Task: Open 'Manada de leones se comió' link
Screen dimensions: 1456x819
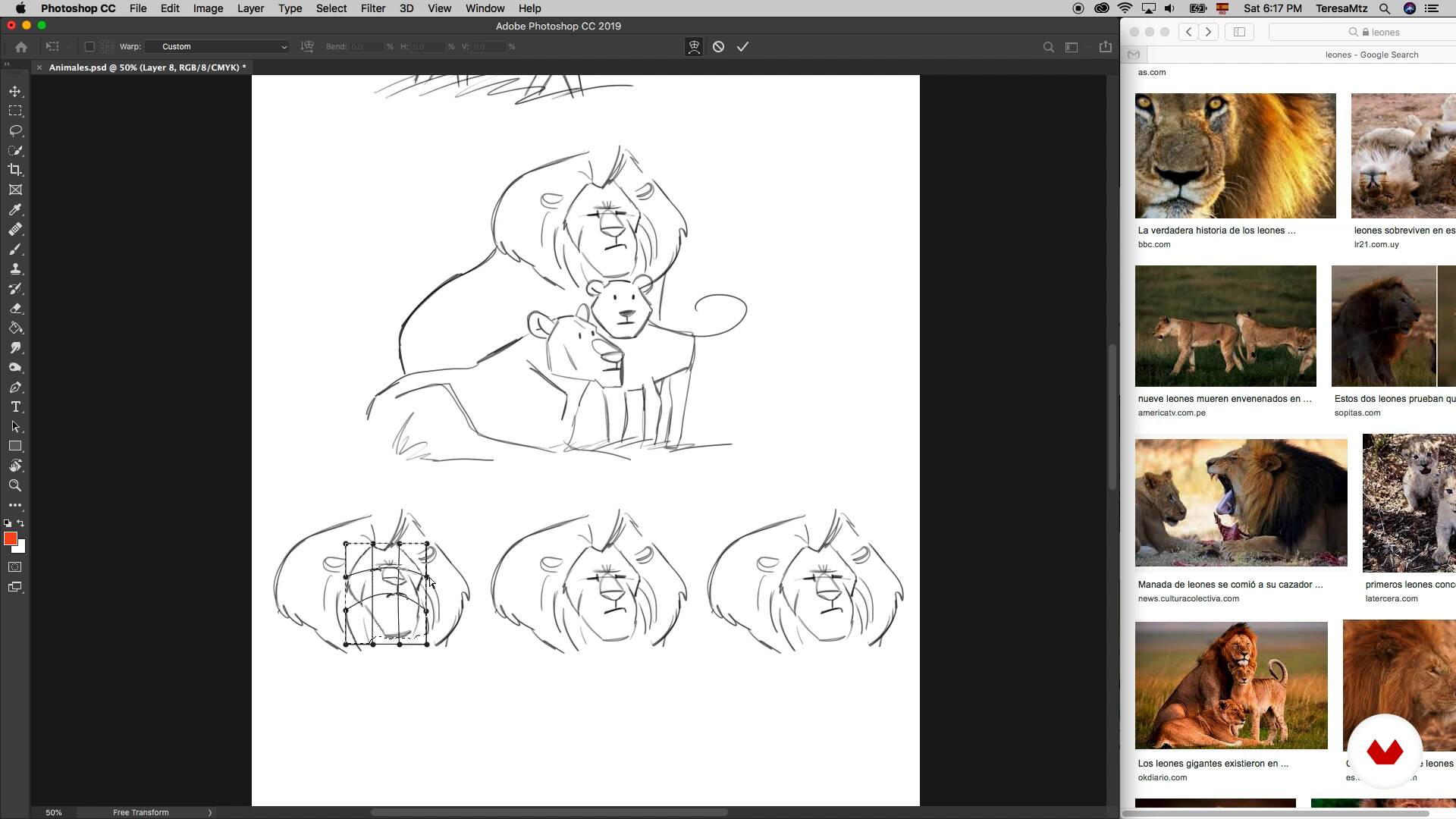Action: click(x=1230, y=585)
